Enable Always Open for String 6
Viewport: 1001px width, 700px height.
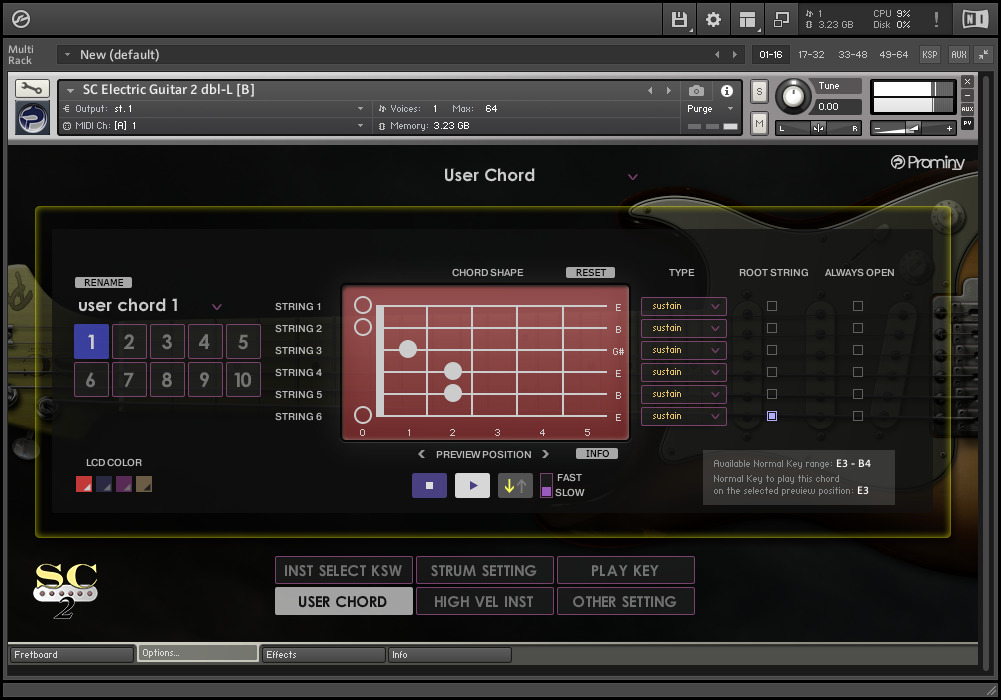858,416
